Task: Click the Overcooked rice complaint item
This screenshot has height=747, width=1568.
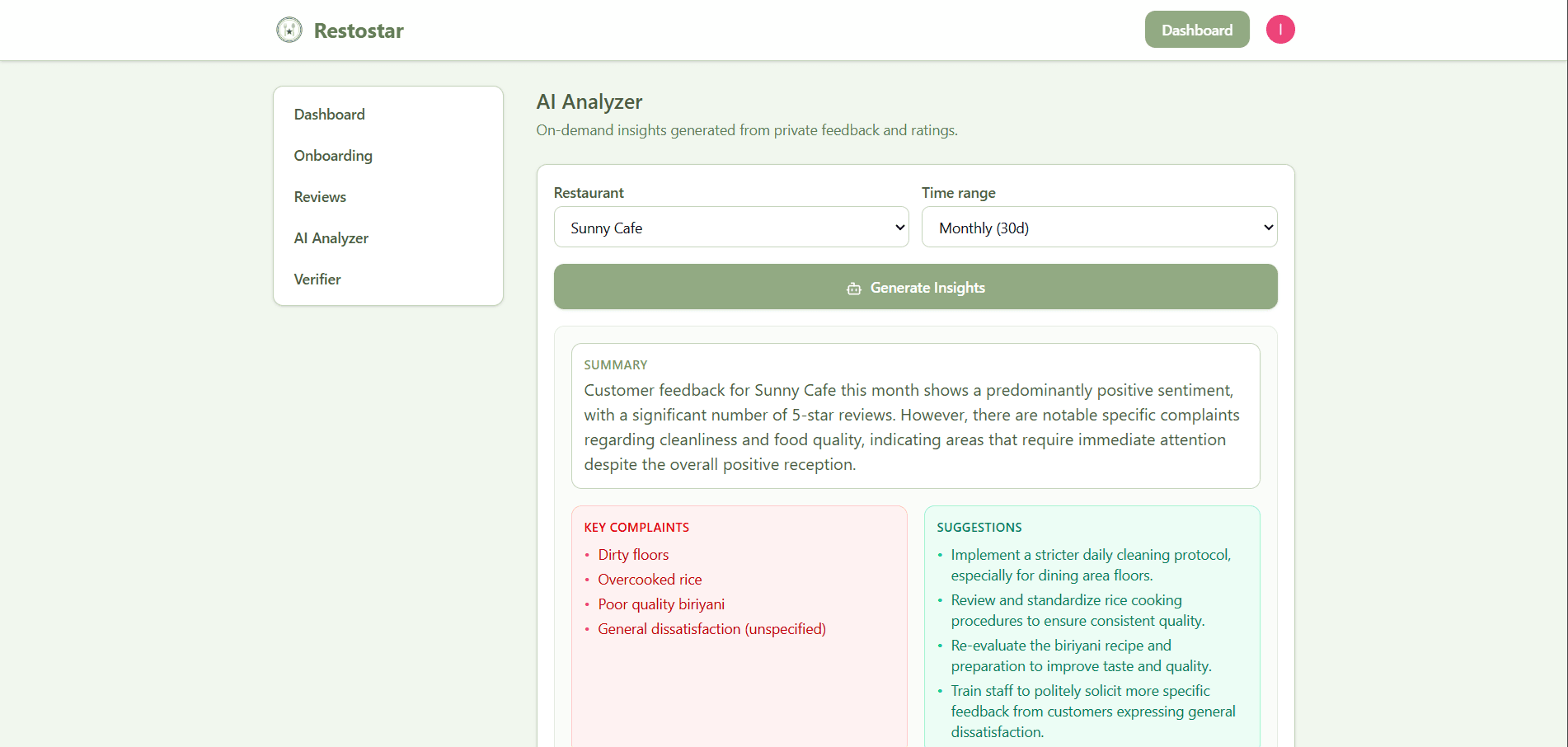Action: (650, 579)
